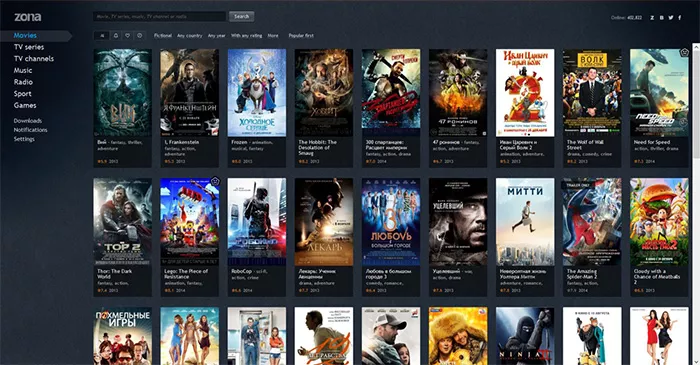Expand the 'Any country' filter
700x365 pixels.
click(190, 36)
